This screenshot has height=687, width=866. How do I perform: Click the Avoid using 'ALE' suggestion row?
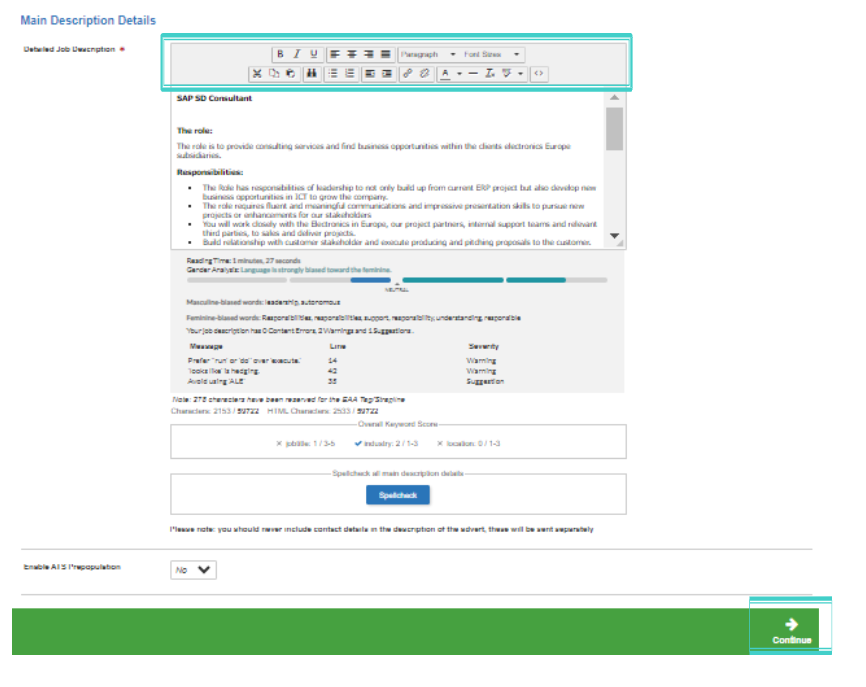(x=346, y=382)
